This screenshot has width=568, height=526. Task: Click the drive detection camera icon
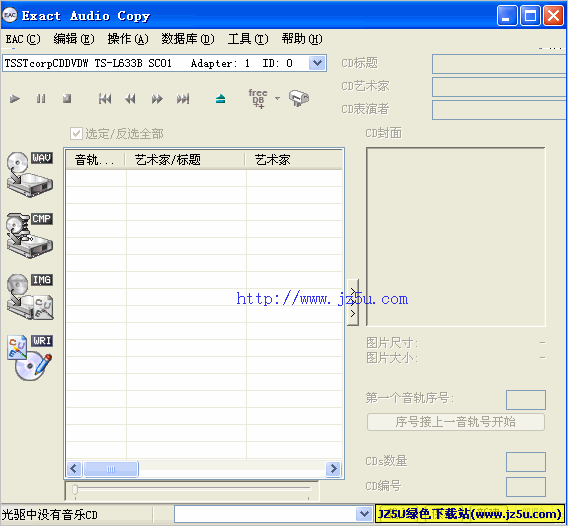pyautogui.click(x=299, y=98)
